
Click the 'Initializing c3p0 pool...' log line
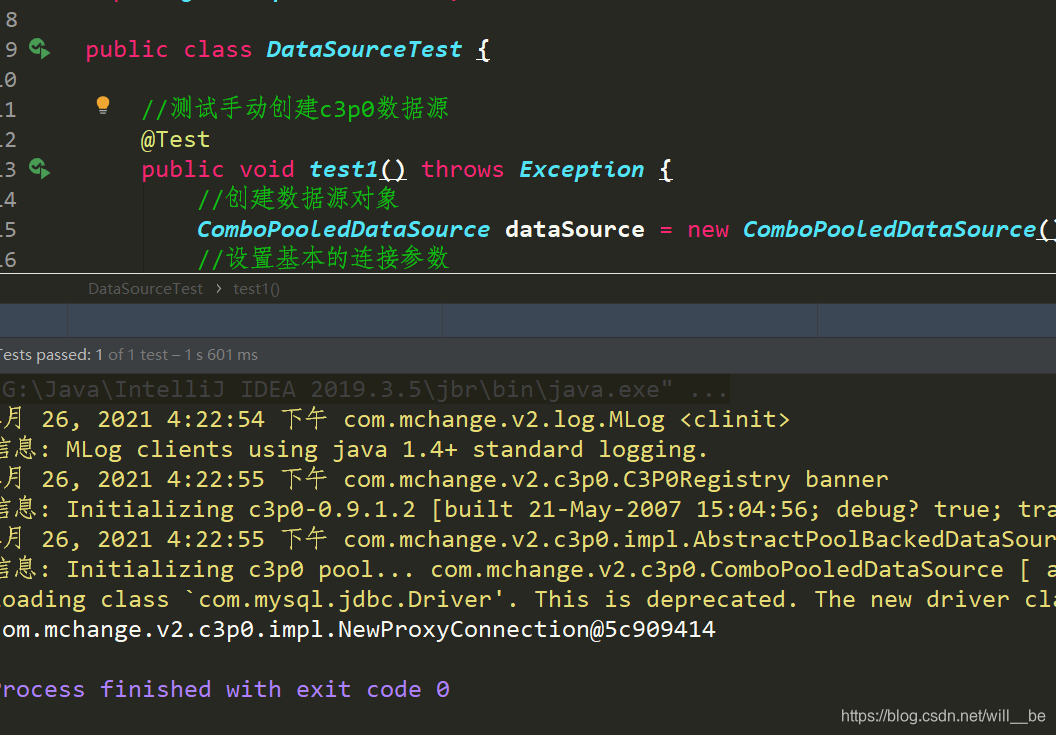(x=528, y=569)
